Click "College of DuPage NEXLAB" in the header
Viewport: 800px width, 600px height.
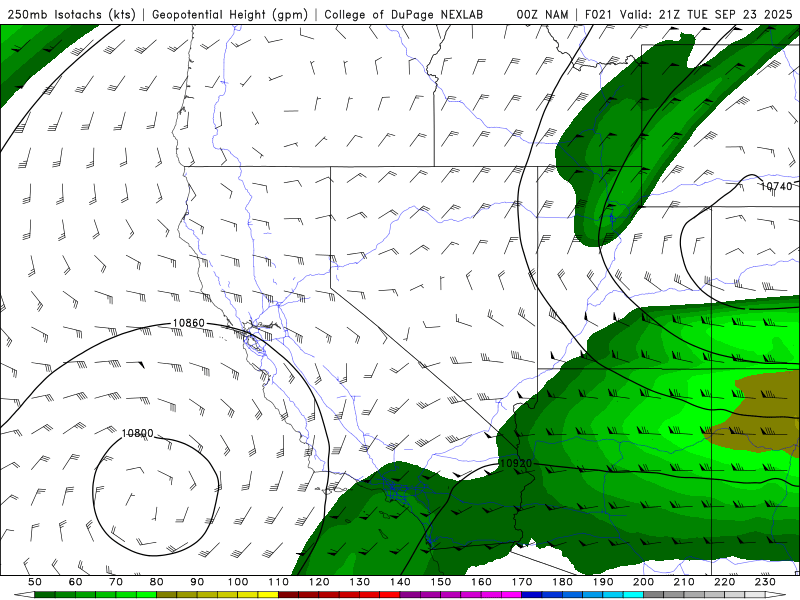404,15
